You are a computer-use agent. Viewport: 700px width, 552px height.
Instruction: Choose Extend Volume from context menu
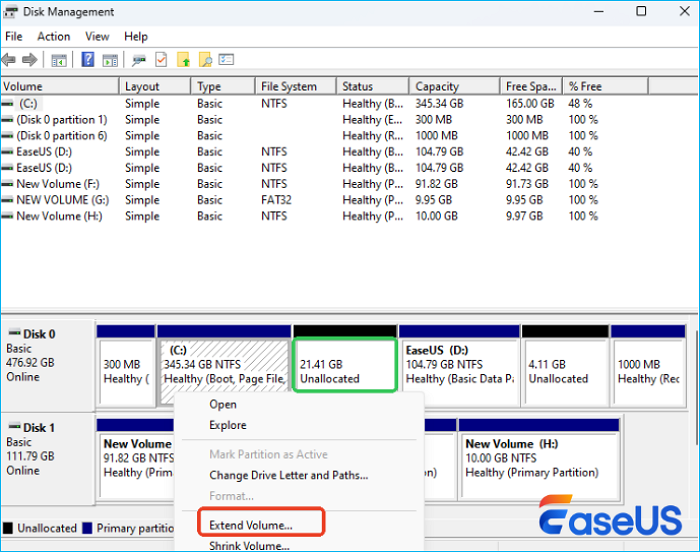[x=250, y=525]
